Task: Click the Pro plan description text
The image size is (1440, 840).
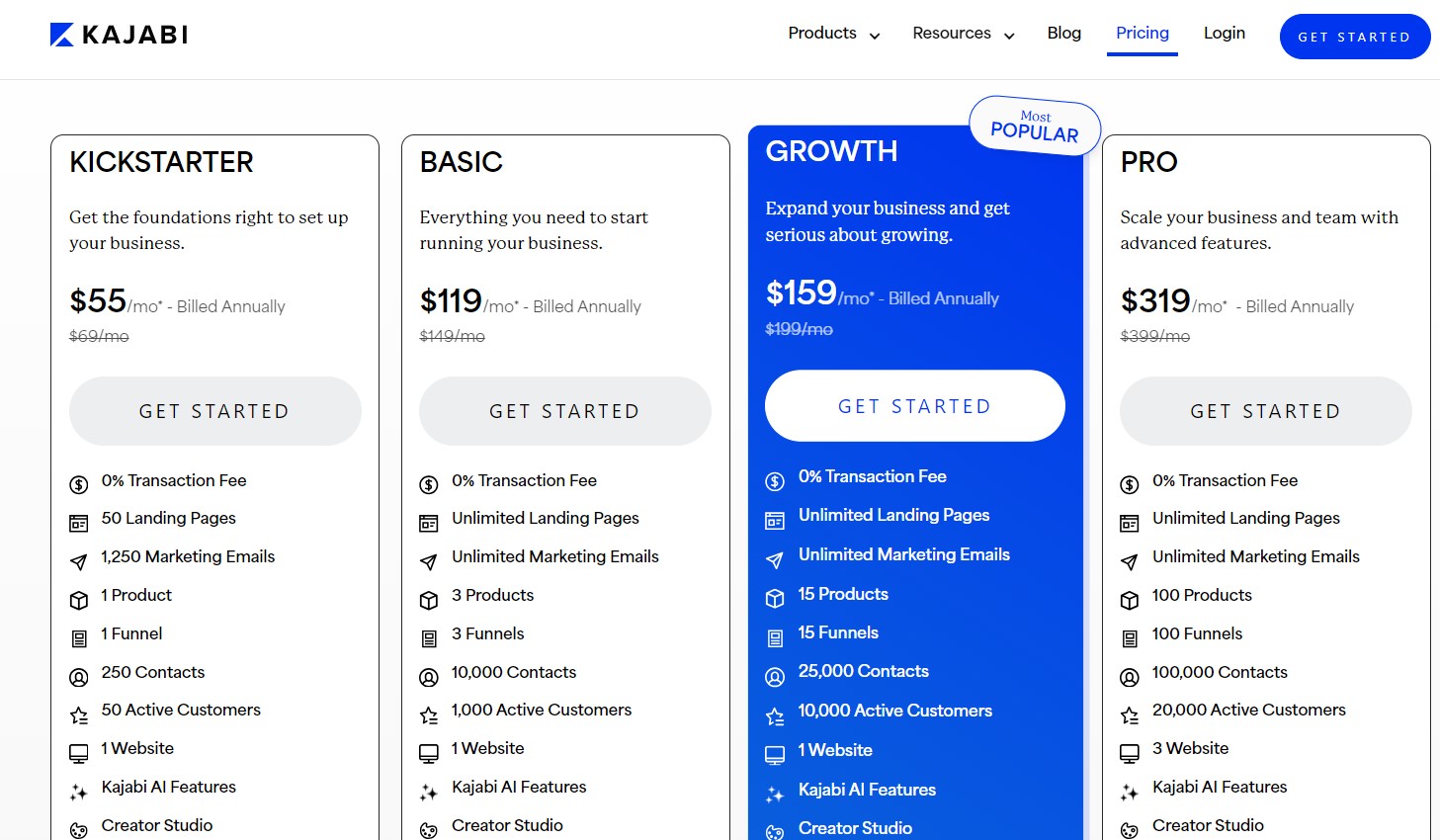Action: click(x=1259, y=230)
